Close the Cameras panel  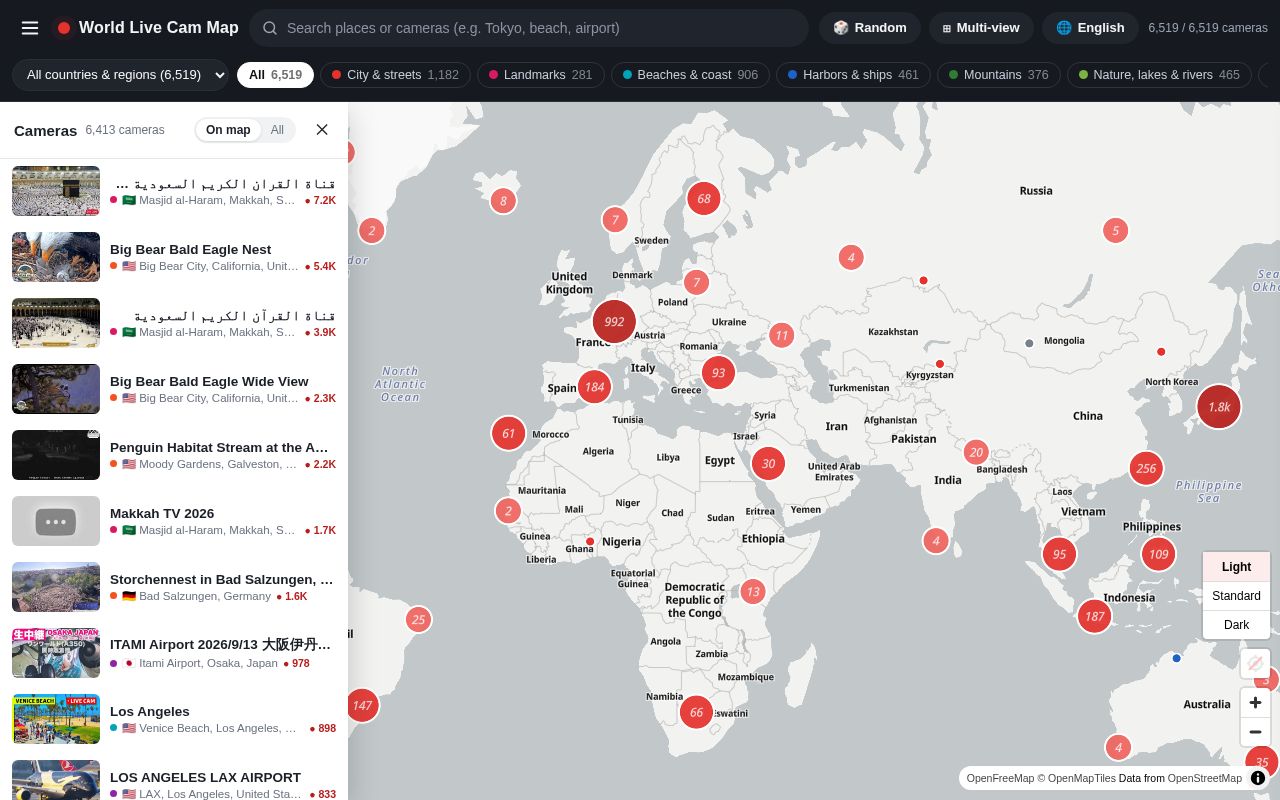click(322, 130)
